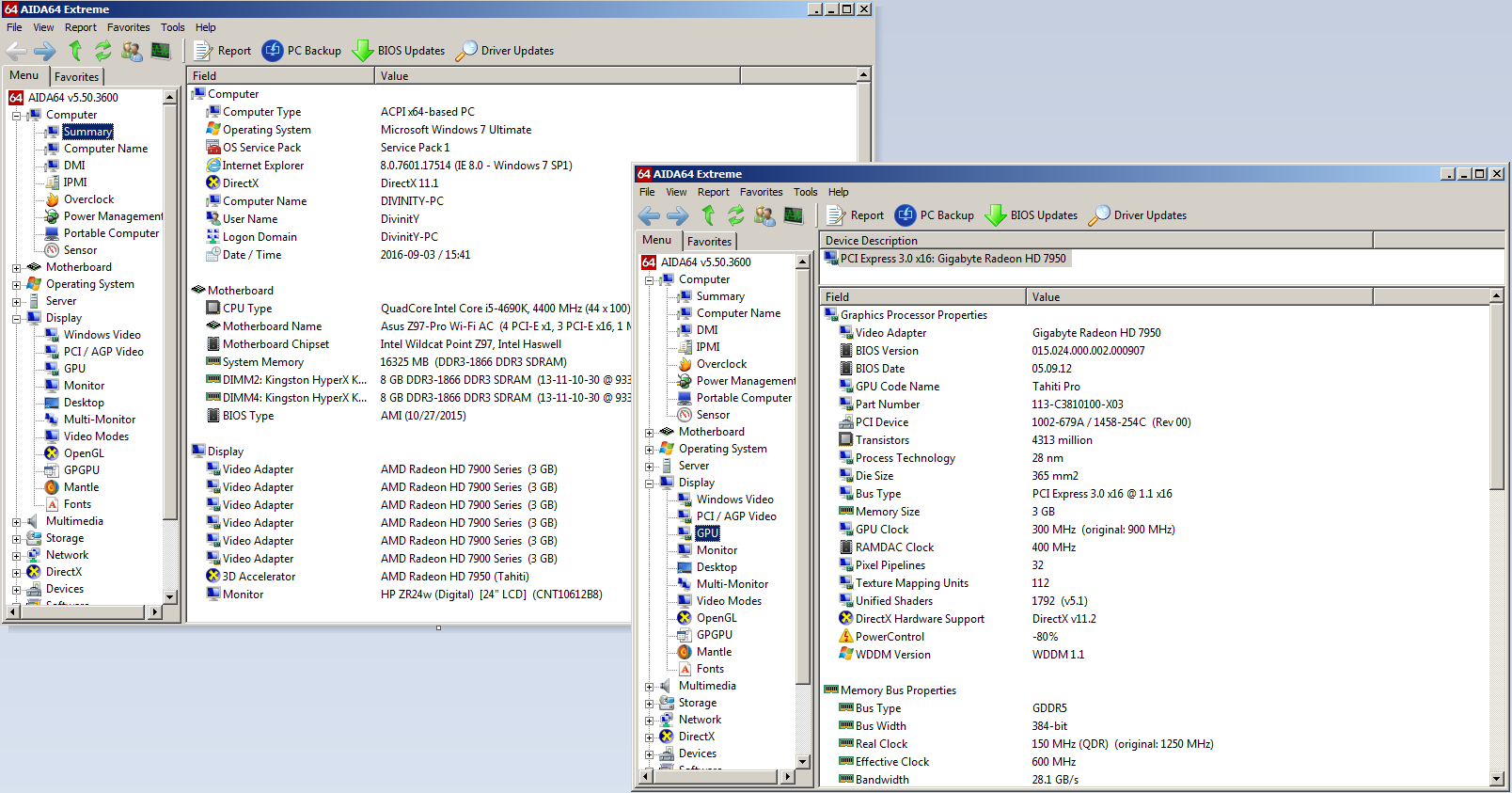
Task: Select Windows Video in the left window tree
Action: (102, 335)
